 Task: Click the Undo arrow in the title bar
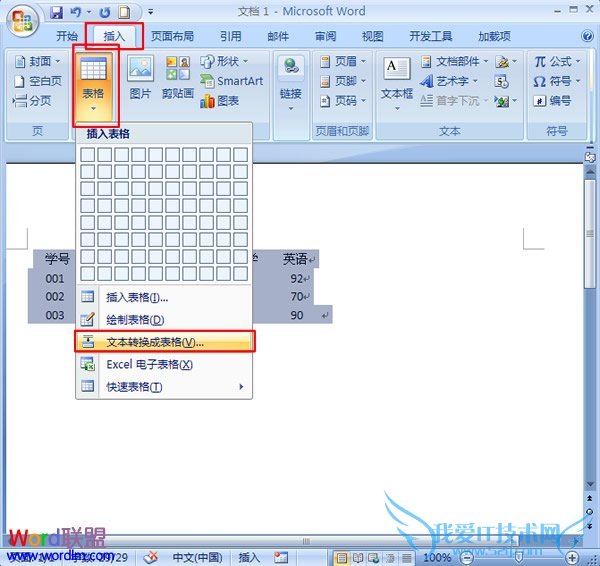tap(76, 12)
